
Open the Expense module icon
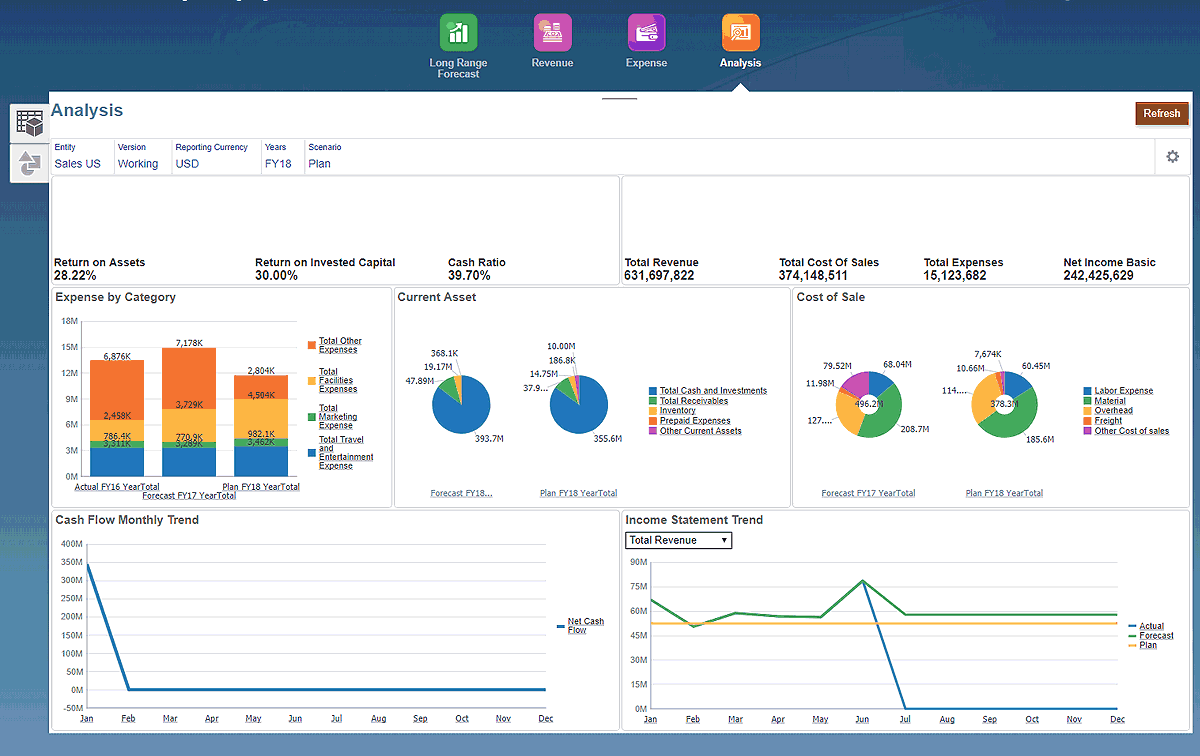[x=646, y=33]
